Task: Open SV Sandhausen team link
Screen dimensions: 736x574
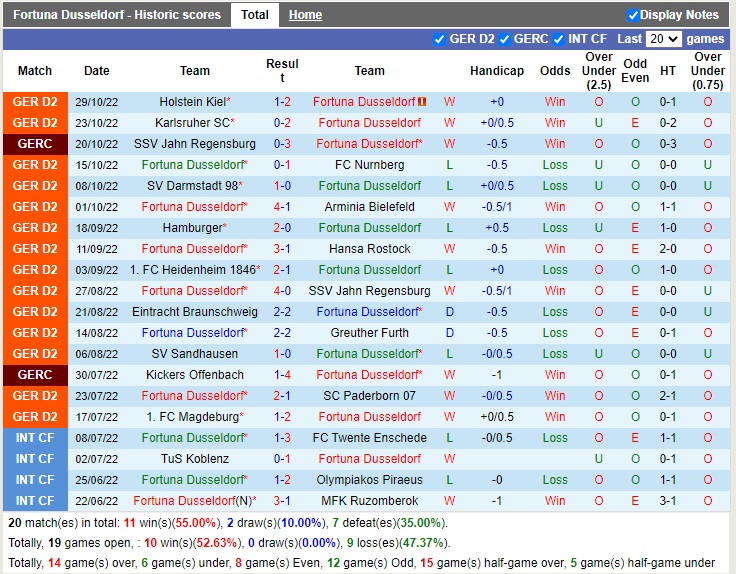Action: 194,354
